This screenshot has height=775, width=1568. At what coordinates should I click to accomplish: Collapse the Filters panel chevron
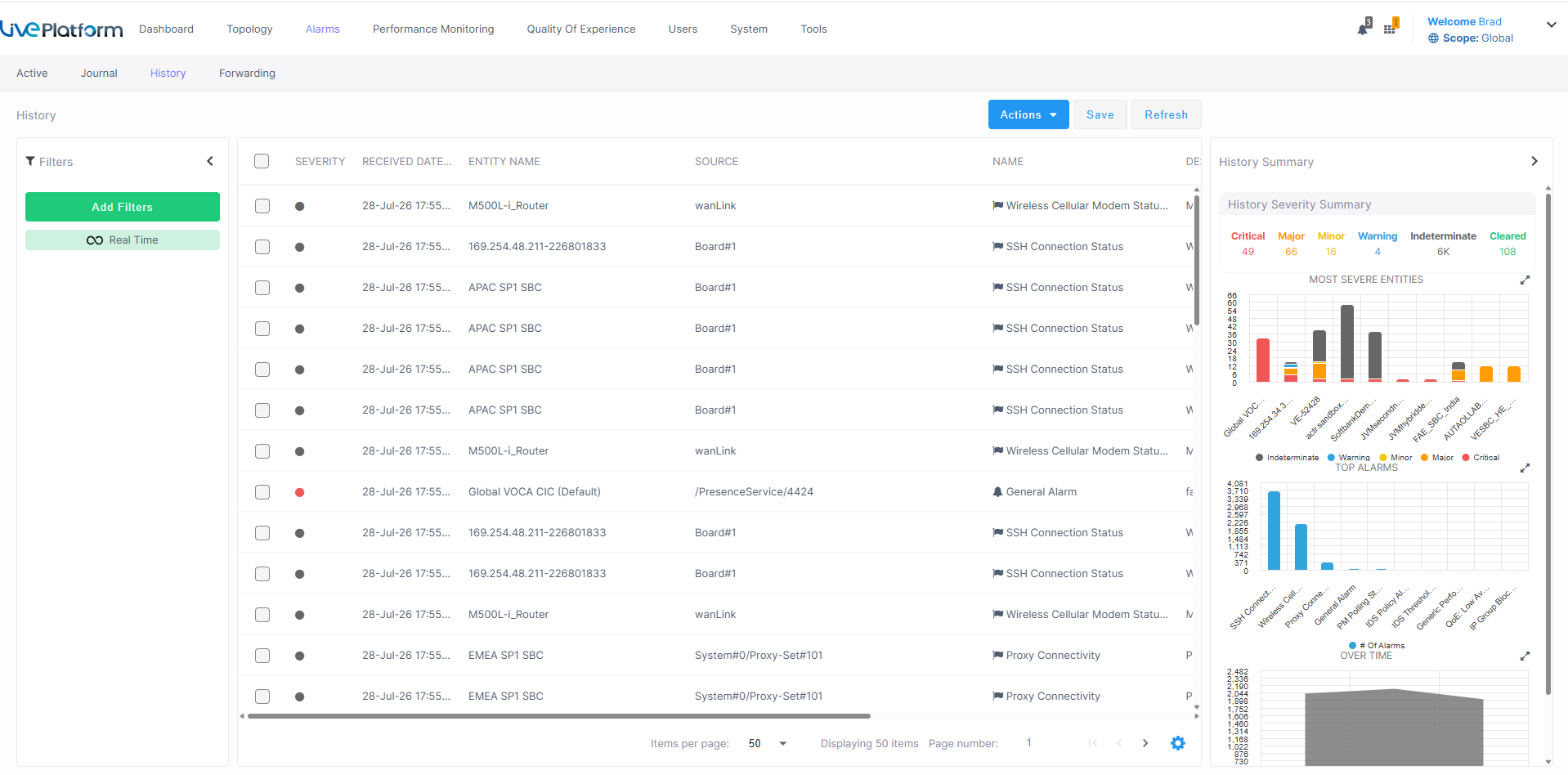click(x=210, y=161)
